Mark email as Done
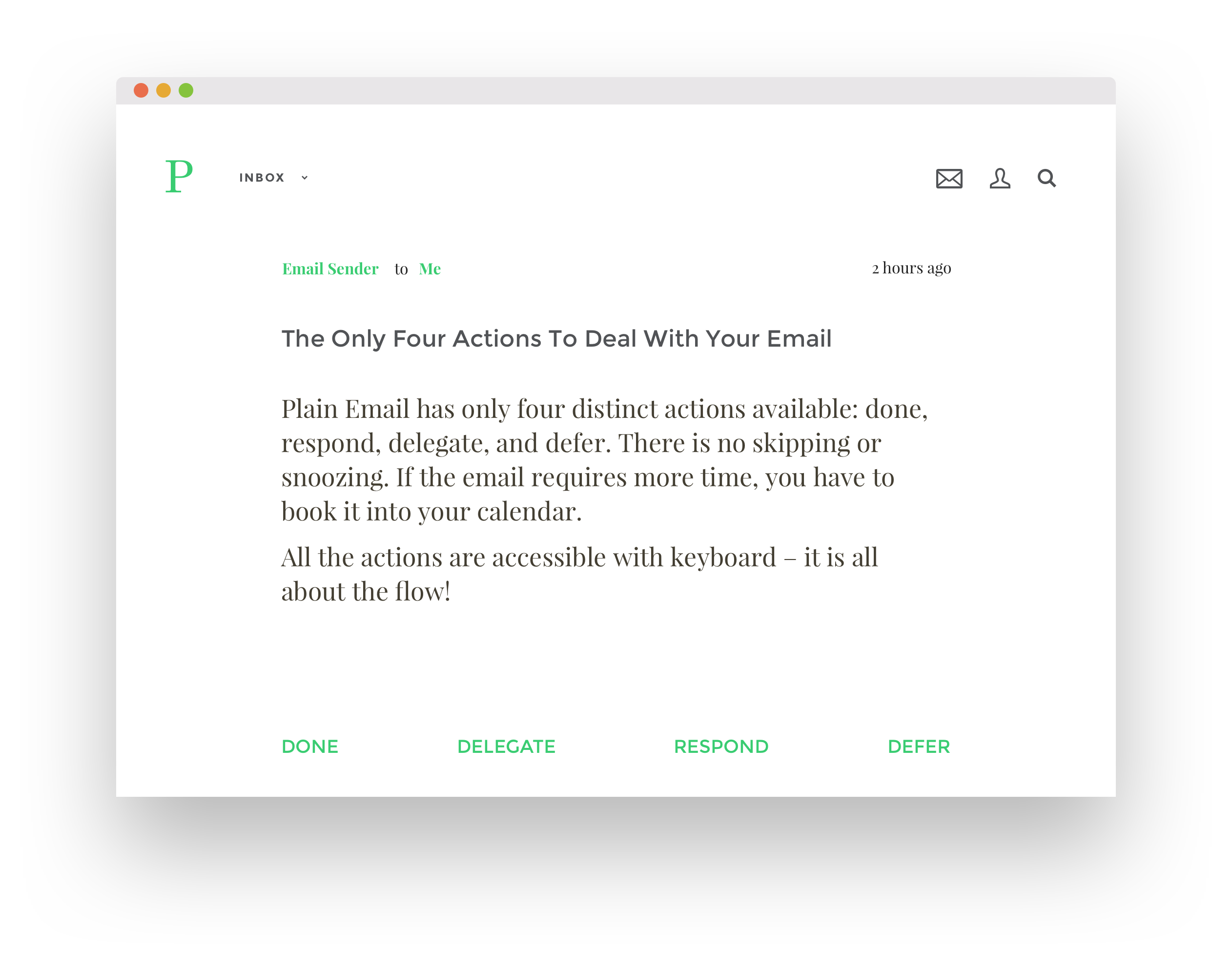This screenshot has width=1232, height=954. pyautogui.click(x=309, y=747)
